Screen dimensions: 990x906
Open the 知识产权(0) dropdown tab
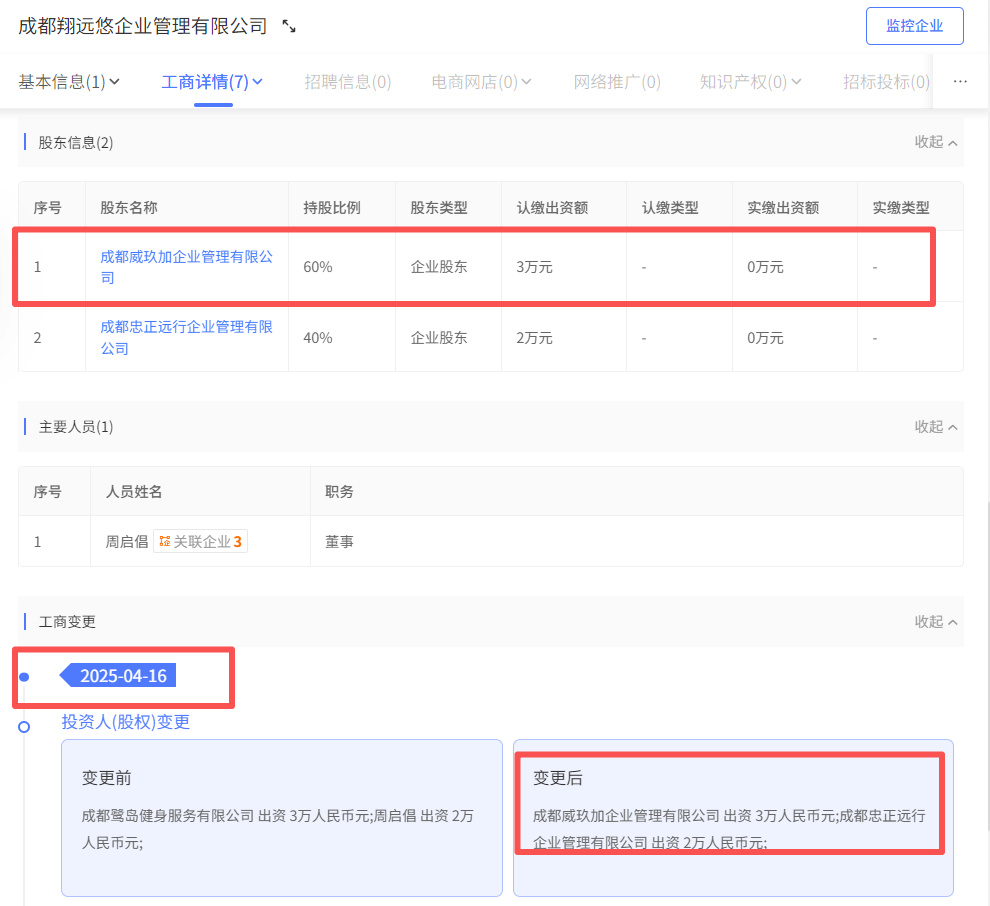(750, 82)
